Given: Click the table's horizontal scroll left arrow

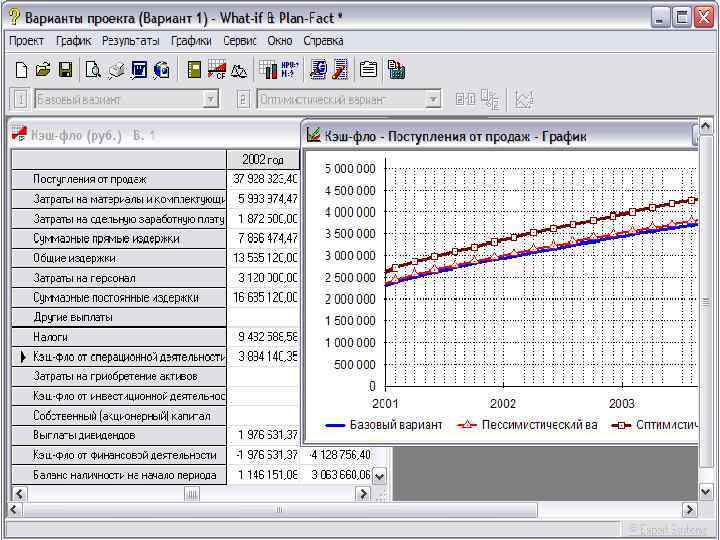Looking at the screenshot, I should [19, 494].
